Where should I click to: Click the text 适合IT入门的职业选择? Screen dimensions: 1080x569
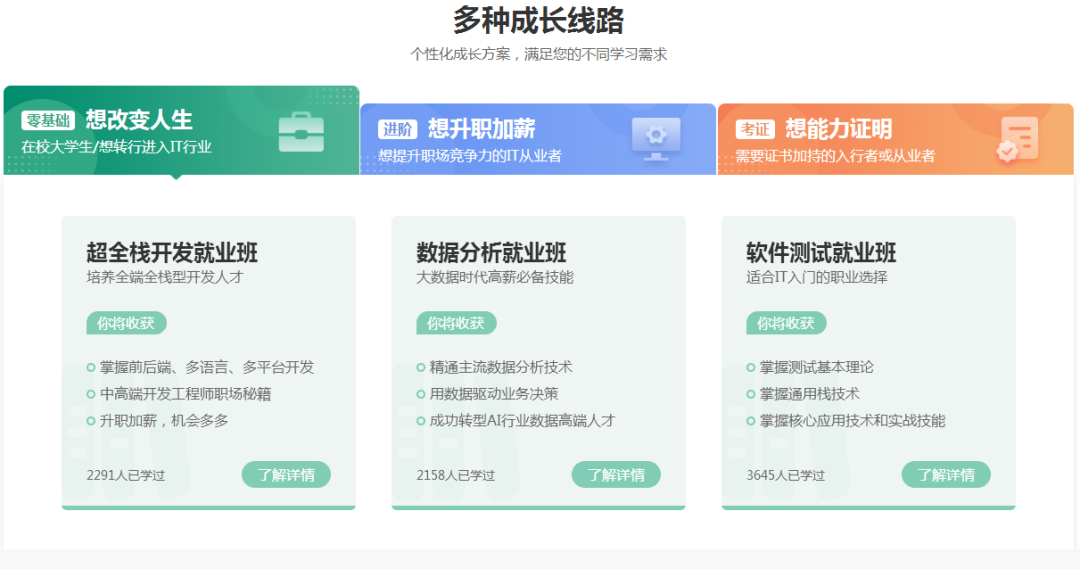pyautogui.click(x=817, y=278)
